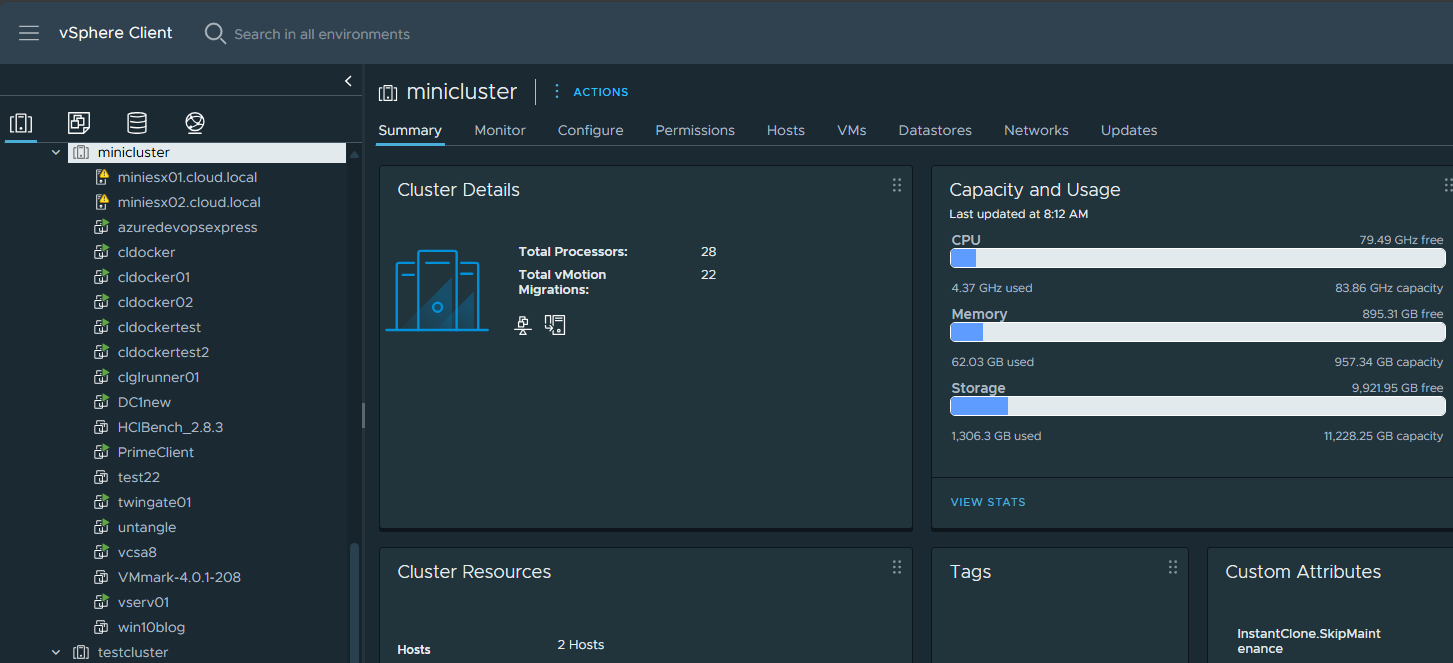Open the VIEW STATS link
Viewport: 1453px width, 663px height.
pyautogui.click(x=987, y=502)
